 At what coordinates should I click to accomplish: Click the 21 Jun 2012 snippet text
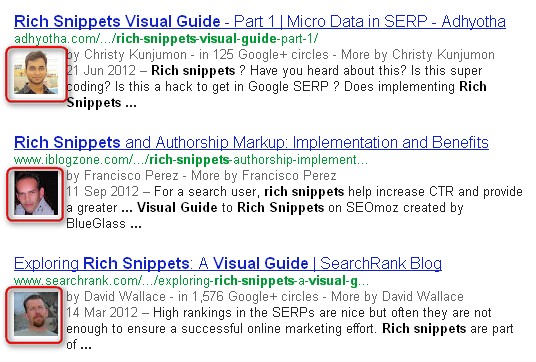tap(276, 87)
